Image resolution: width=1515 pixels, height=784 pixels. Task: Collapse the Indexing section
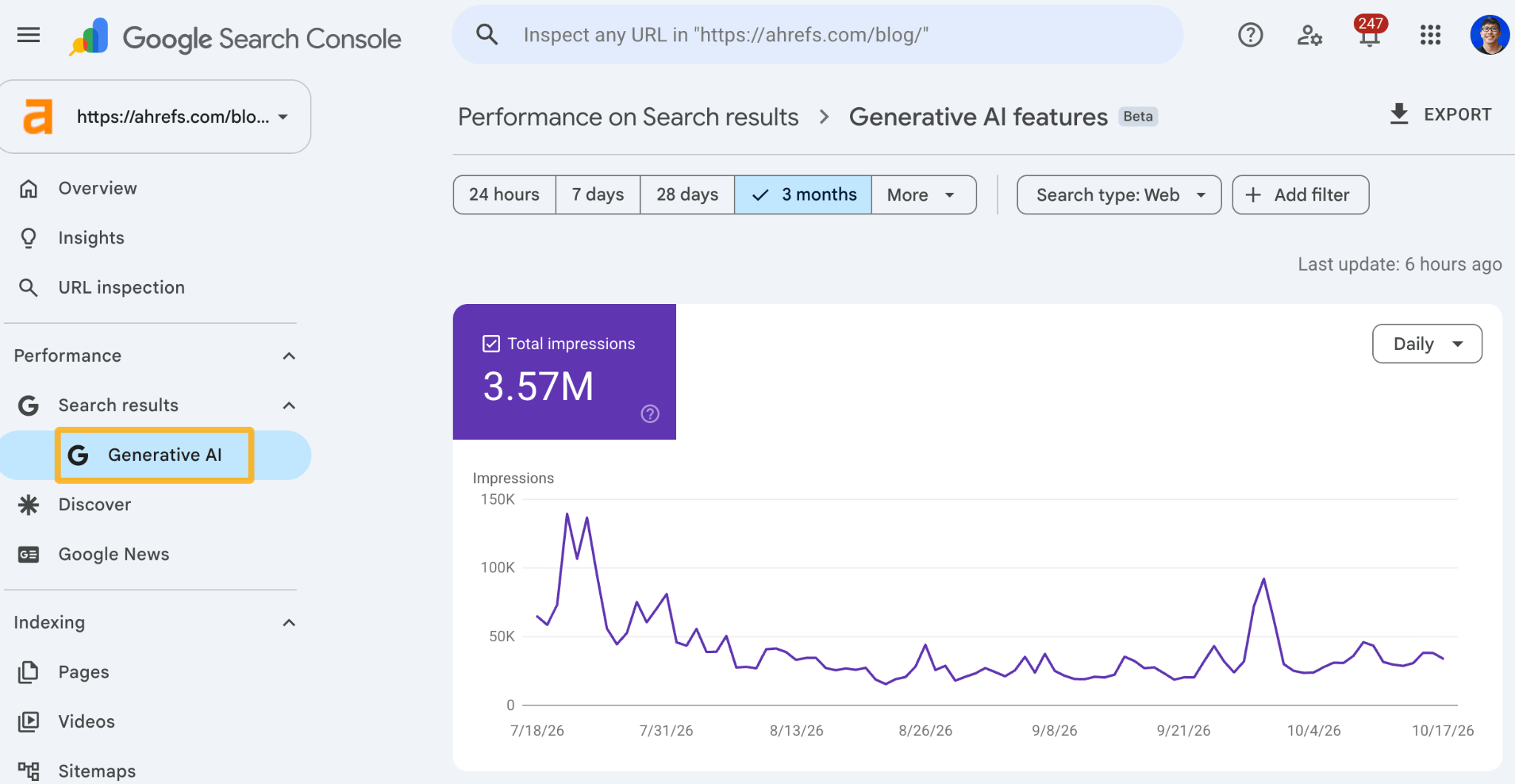[289, 623]
